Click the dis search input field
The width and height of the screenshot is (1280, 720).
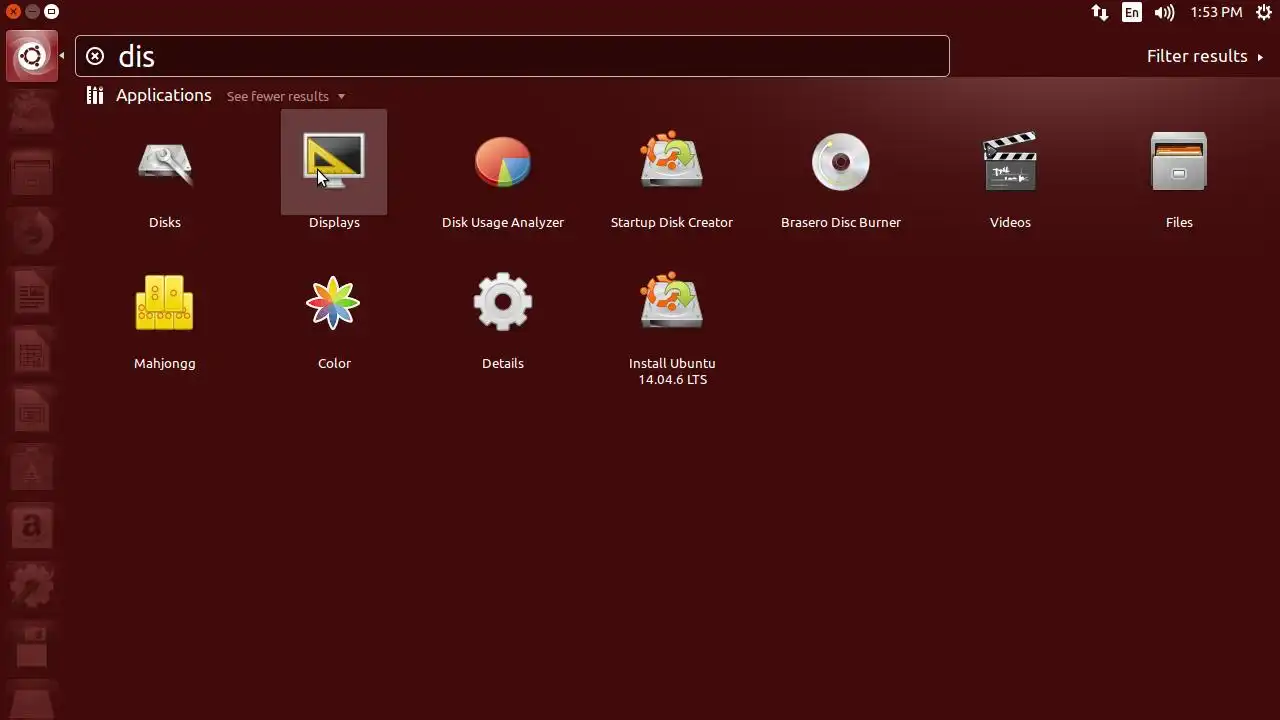coord(512,56)
